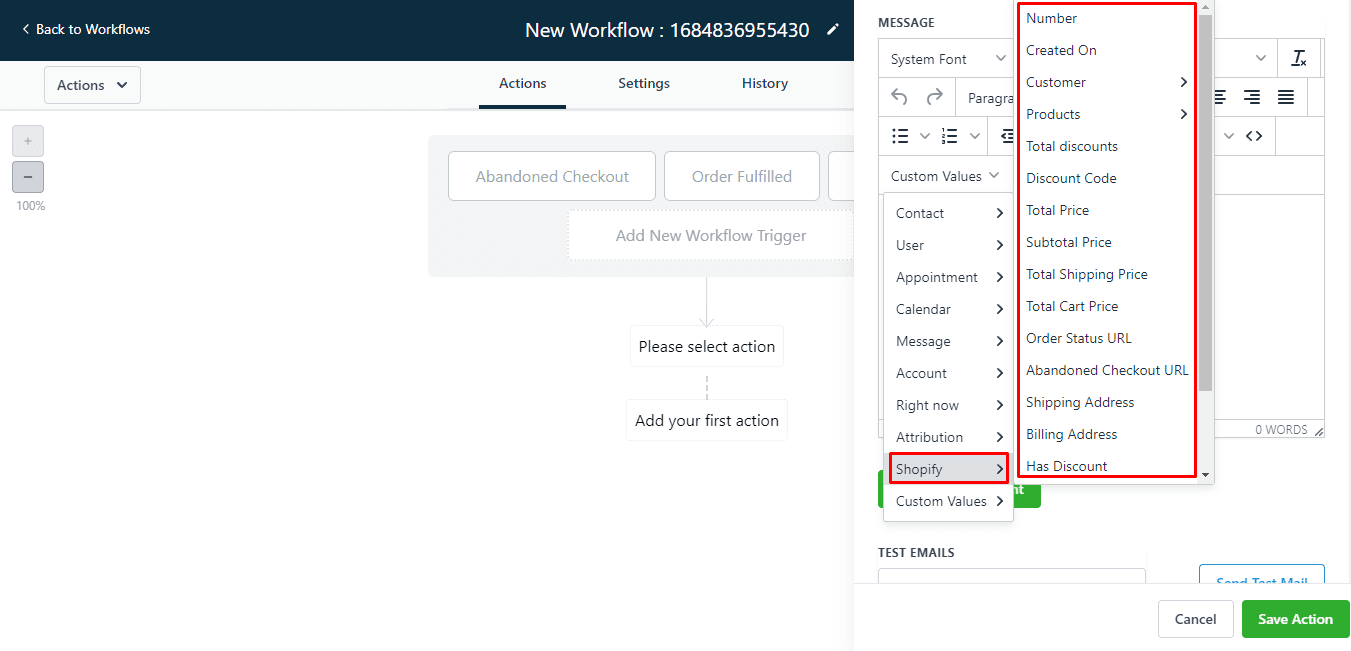Open the User submenu
Image resolution: width=1351 pixels, height=651 pixels.
[948, 245]
